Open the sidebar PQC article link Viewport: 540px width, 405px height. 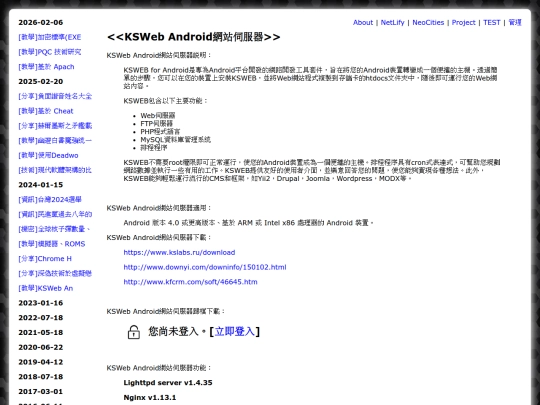50,52
